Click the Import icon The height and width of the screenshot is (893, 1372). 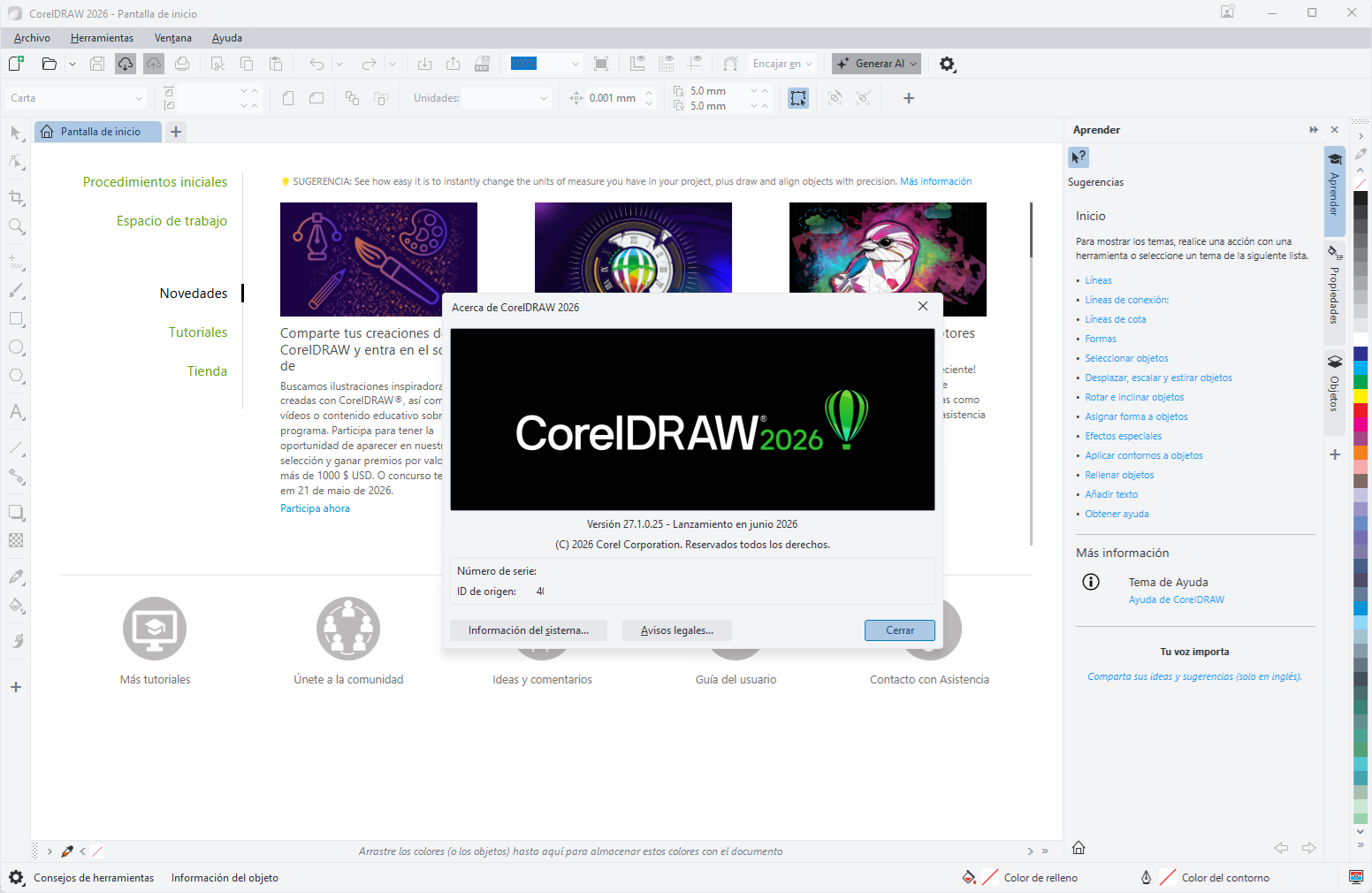click(424, 64)
